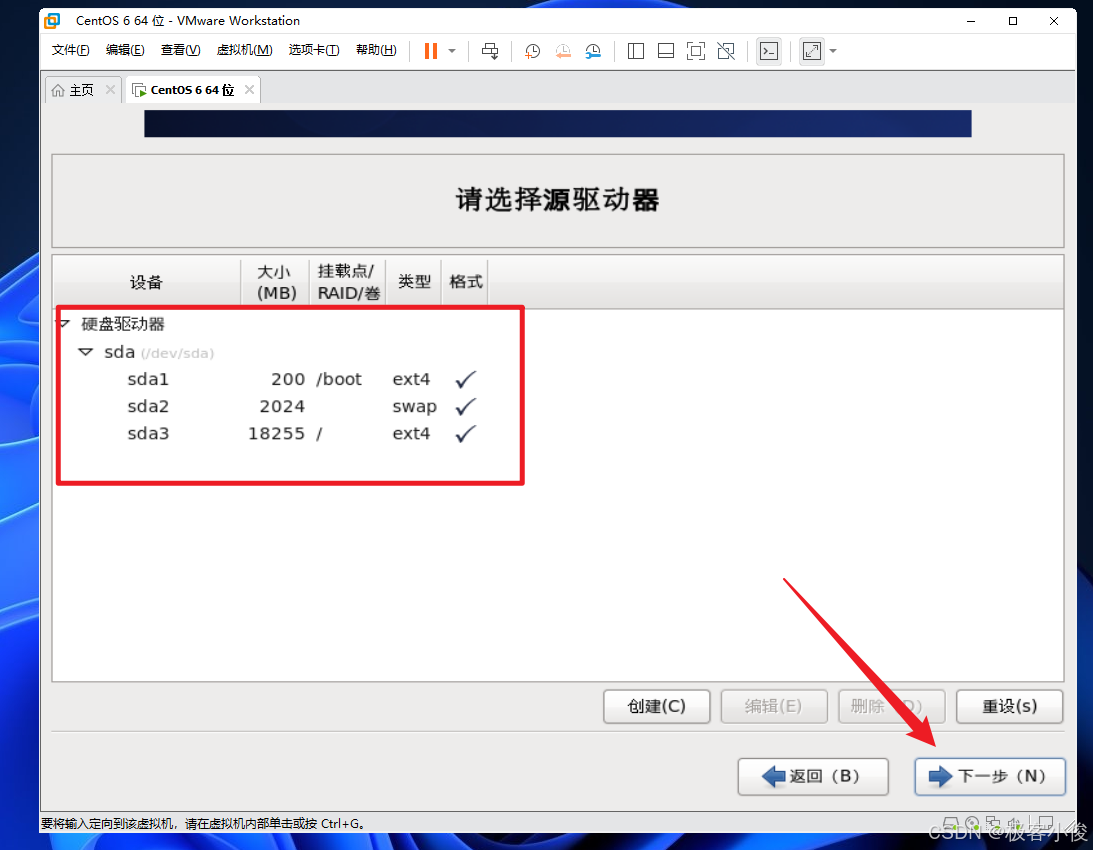Click the 200 size value for sda1

coord(288,379)
